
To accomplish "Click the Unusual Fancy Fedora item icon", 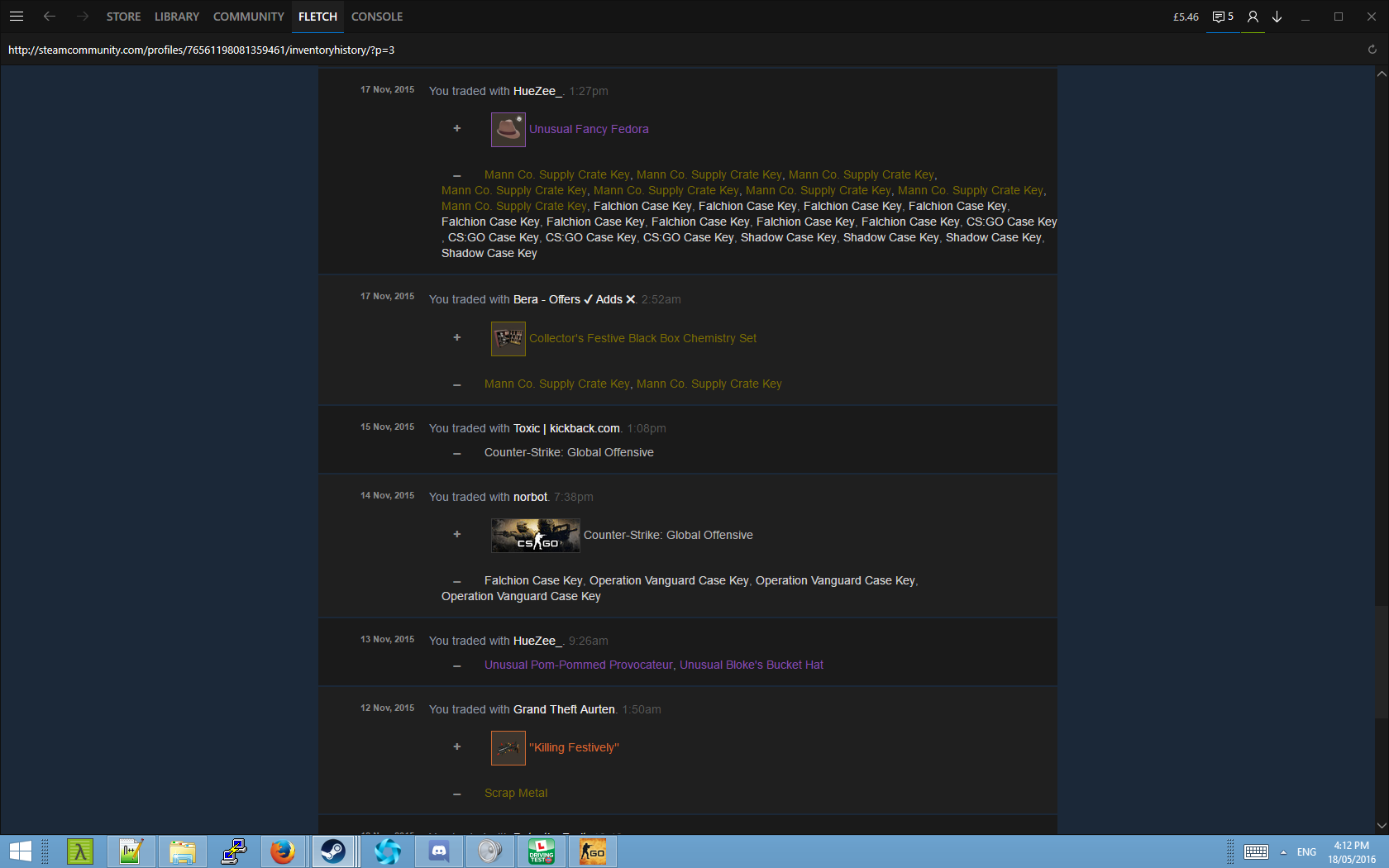I will tap(508, 130).
